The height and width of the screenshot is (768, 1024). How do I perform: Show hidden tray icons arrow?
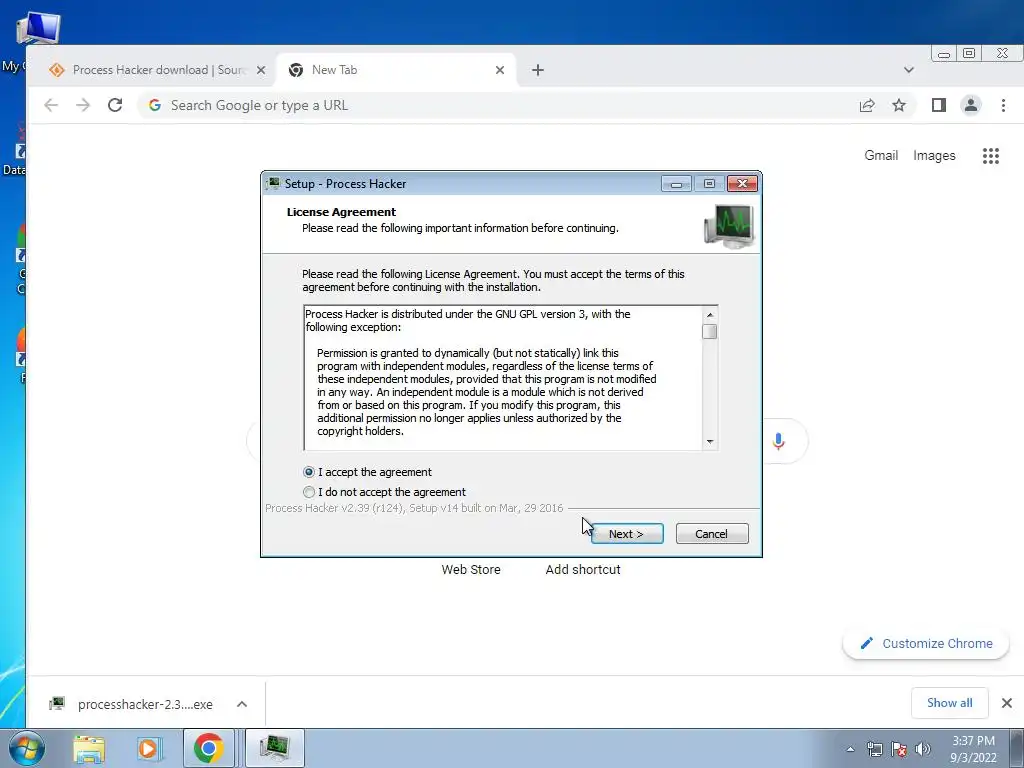pos(850,749)
